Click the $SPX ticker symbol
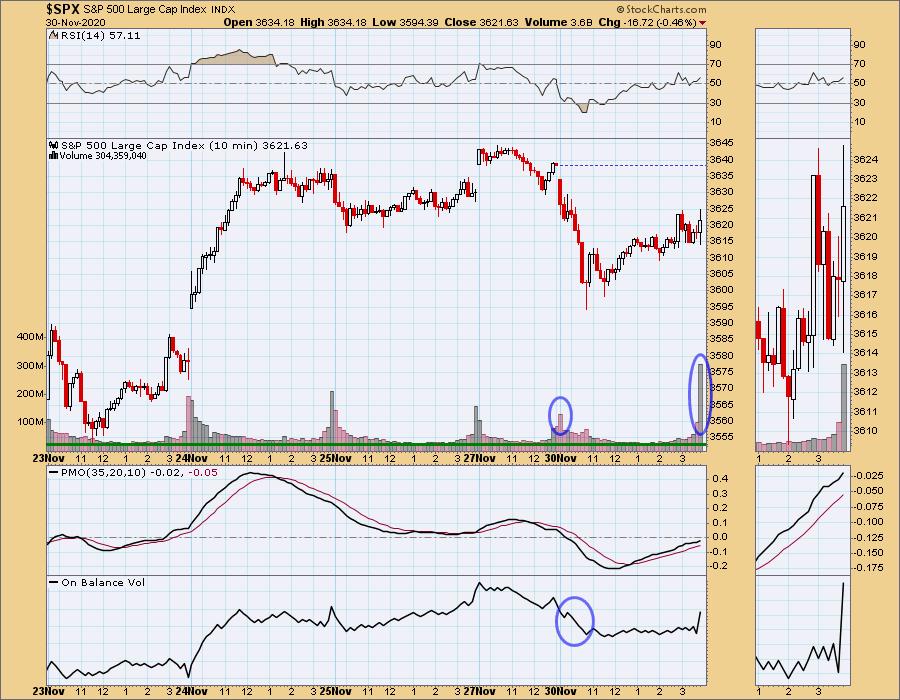Image resolution: width=900 pixels, height=700 pixels. coord(63,9)
